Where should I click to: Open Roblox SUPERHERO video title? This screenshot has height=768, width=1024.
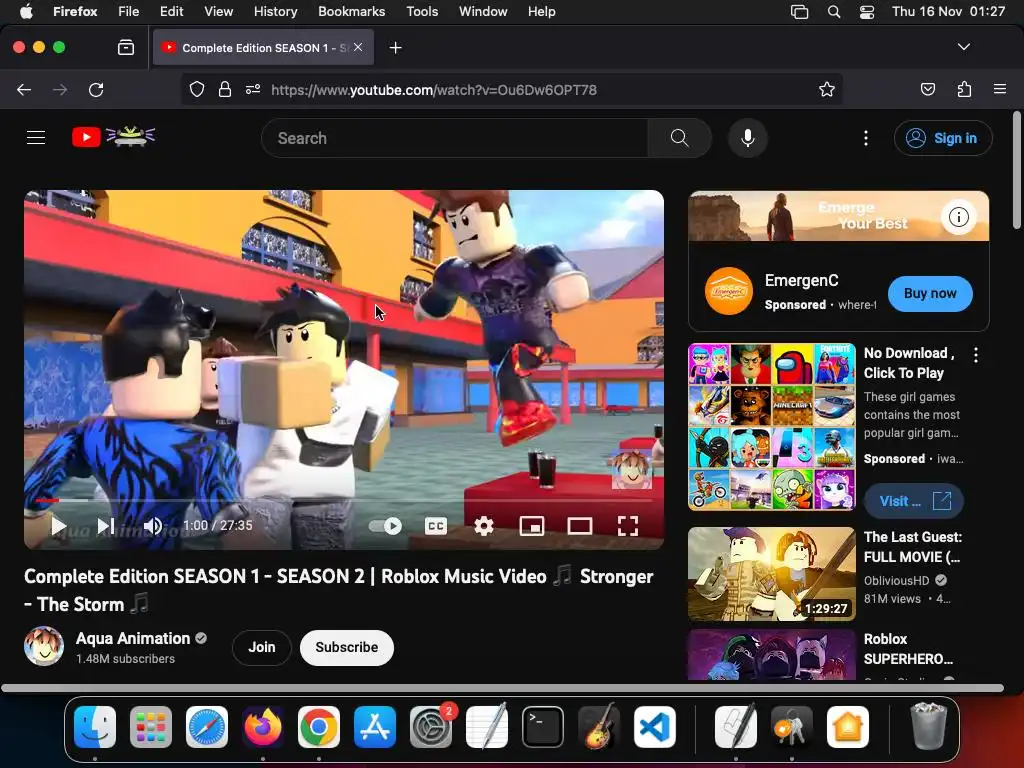(x=908, y=648)
